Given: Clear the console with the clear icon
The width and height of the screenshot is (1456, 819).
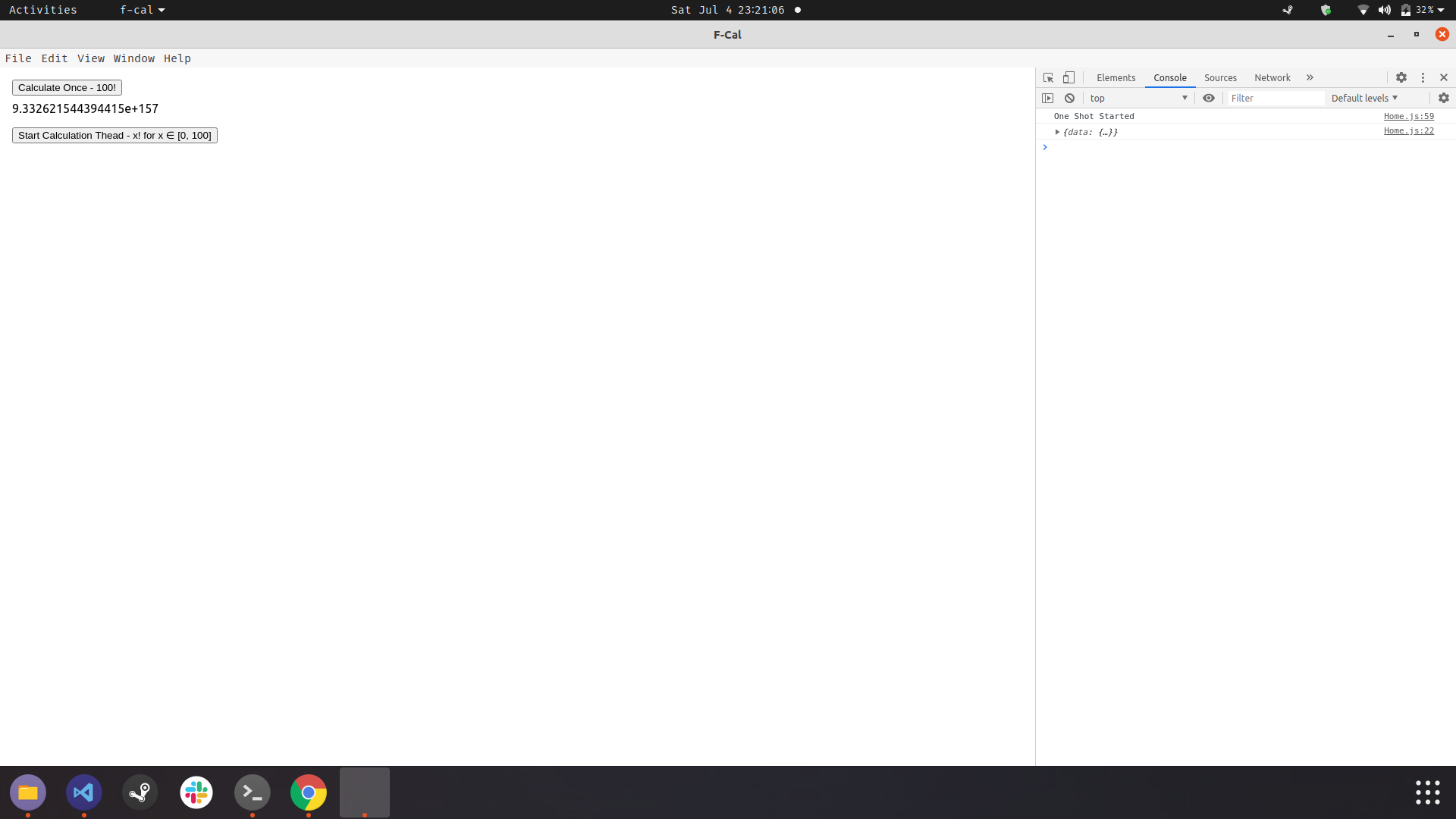Looking at the screenshot, I should pos(1069,98).
